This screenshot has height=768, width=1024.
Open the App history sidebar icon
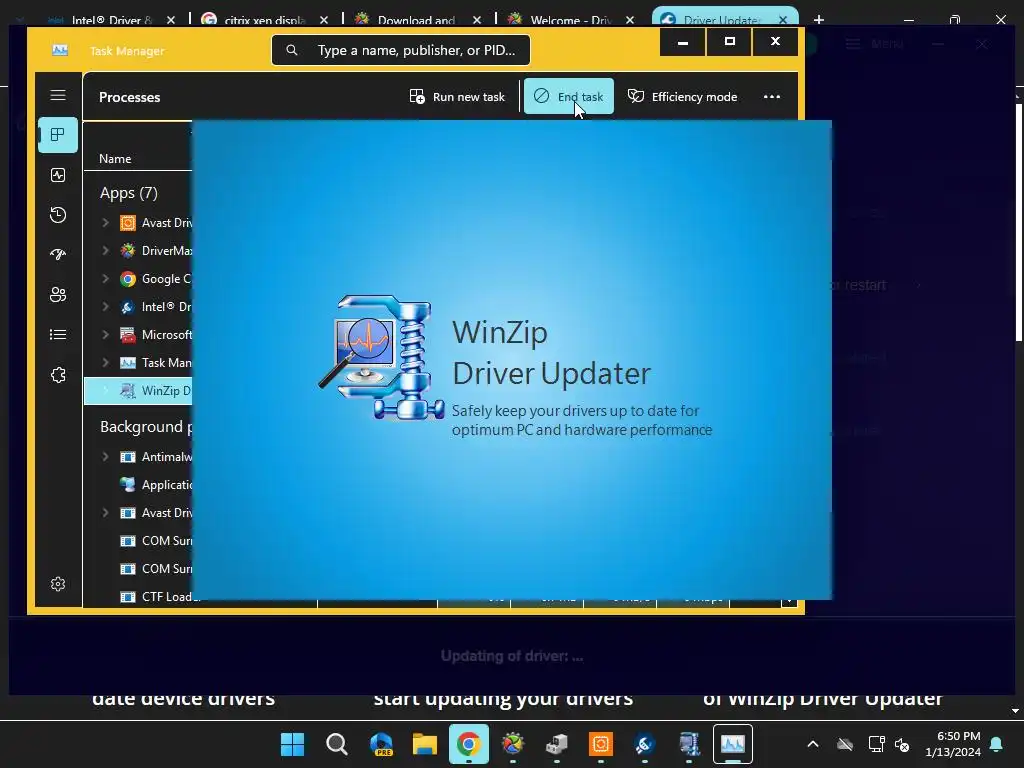(x=58, y=215)
